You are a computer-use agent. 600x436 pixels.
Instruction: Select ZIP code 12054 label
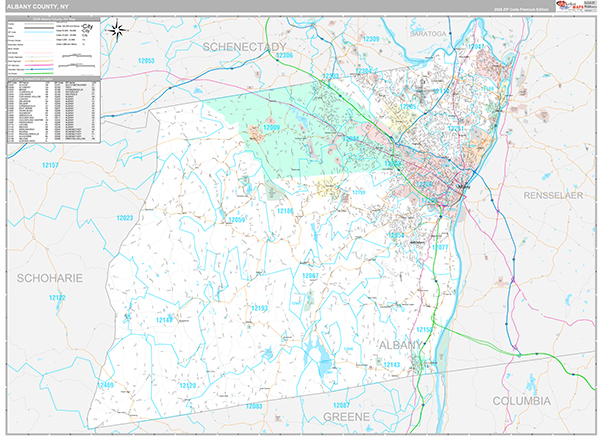click(x=396, y=235)
